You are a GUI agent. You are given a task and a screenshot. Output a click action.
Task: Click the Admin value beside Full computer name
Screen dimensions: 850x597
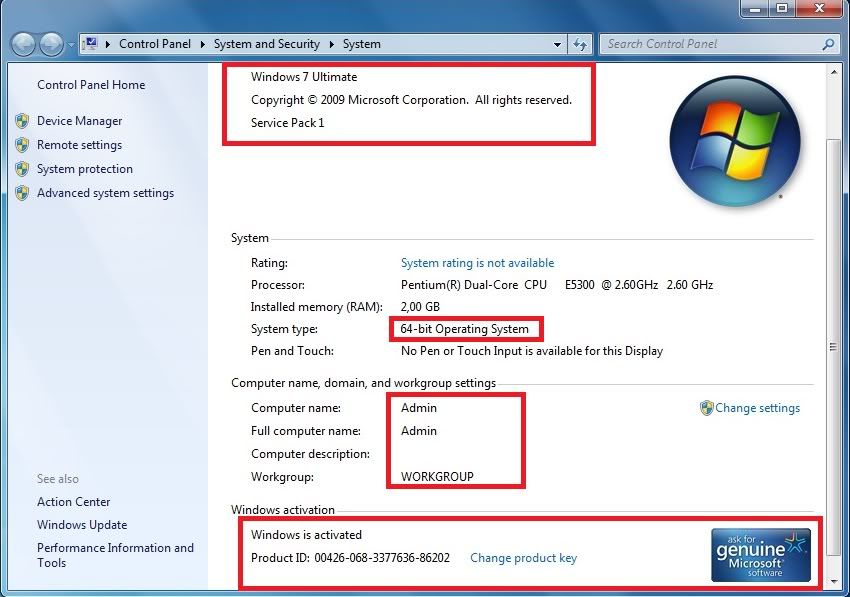click(x=419, y=431)
